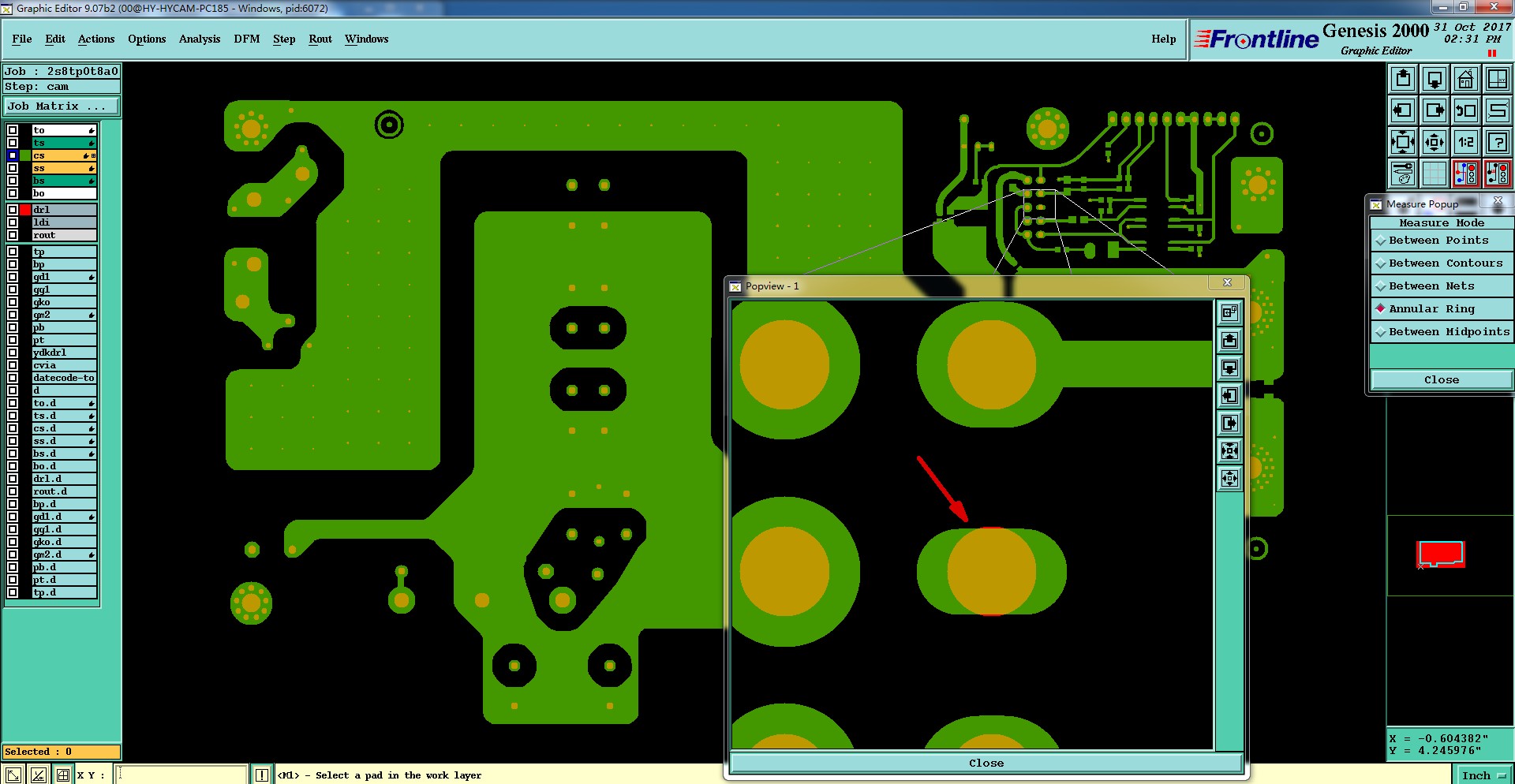Toggle display checkbox for layer ts

pyautogui.click(x=13, y=143)
